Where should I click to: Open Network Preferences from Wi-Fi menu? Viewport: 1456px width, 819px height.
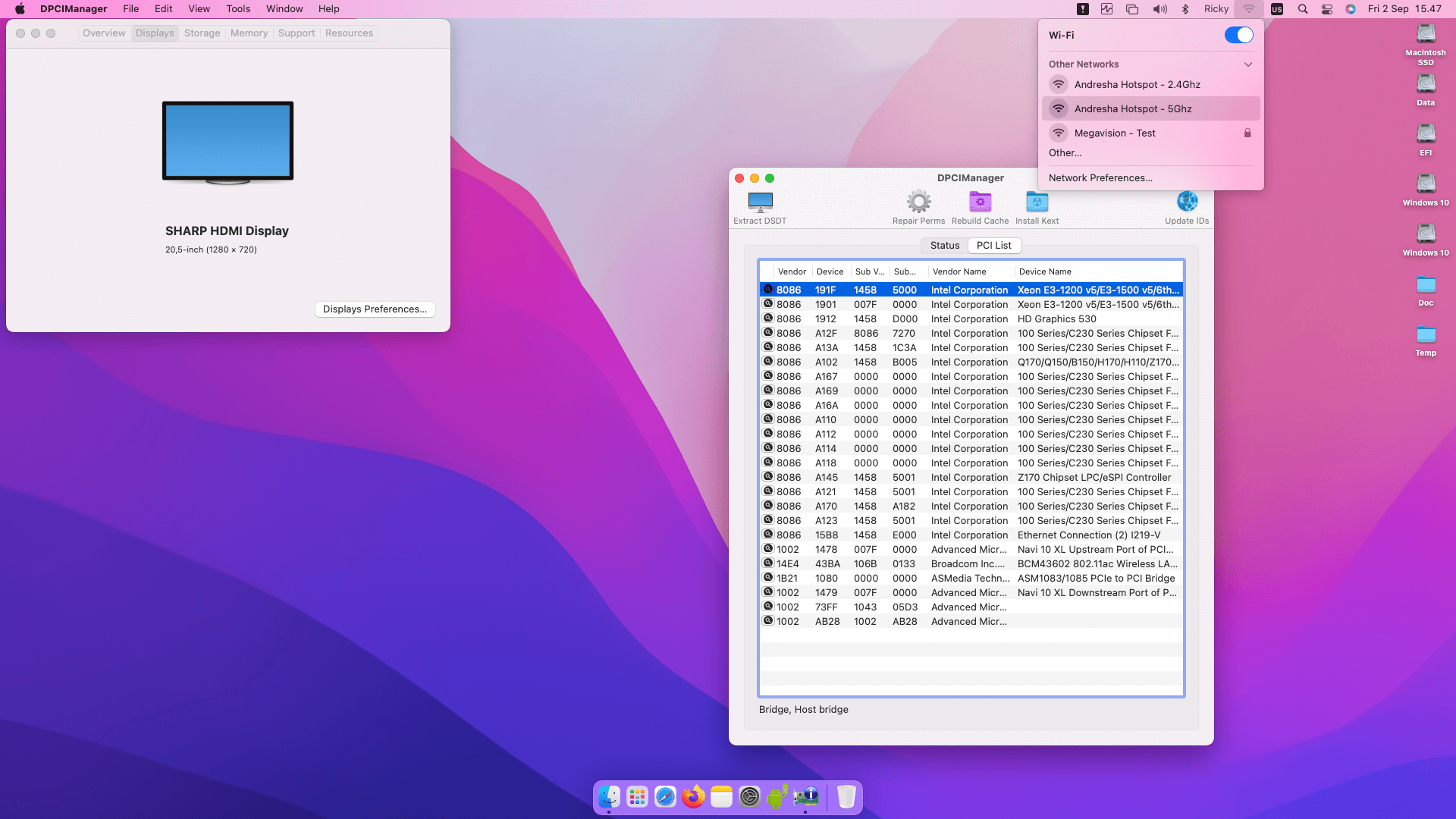pyautogui.click(x=1100, y=177)
